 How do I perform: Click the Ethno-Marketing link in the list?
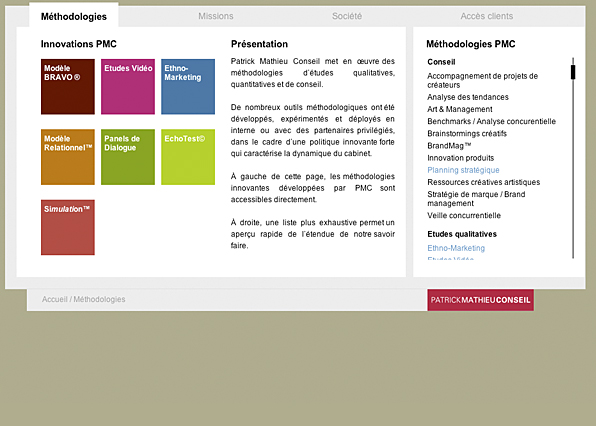point(456,248)
